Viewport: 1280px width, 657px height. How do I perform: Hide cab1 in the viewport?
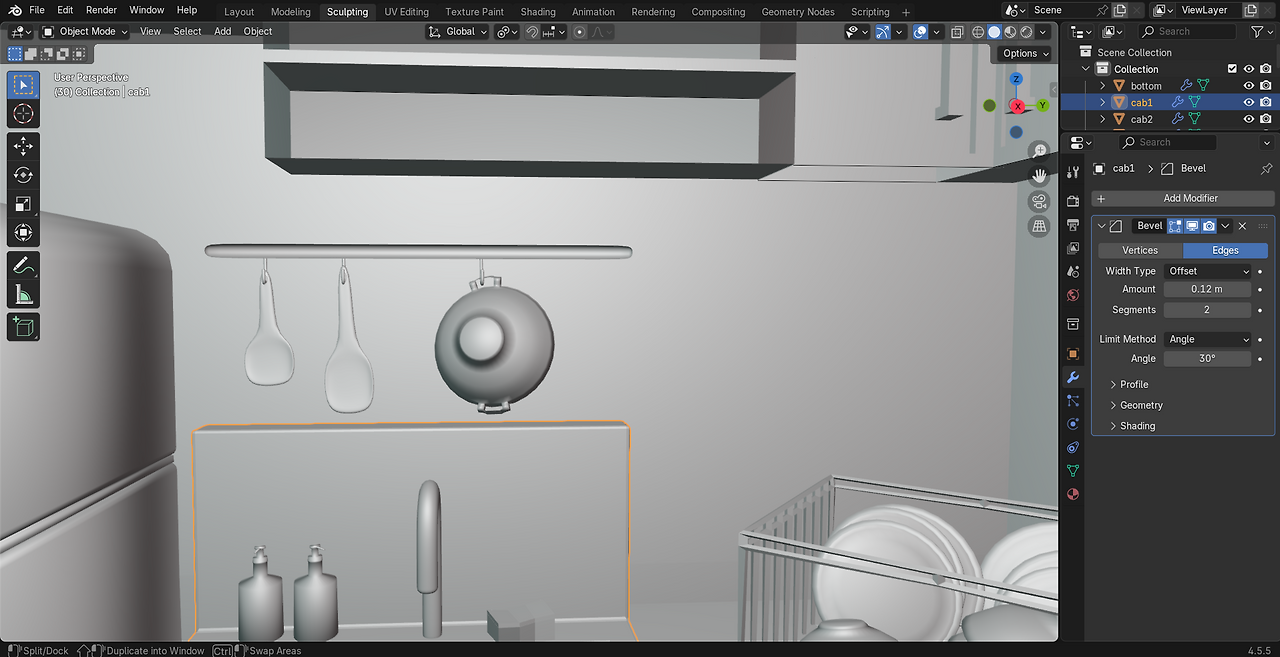(x=1248, y=102)
